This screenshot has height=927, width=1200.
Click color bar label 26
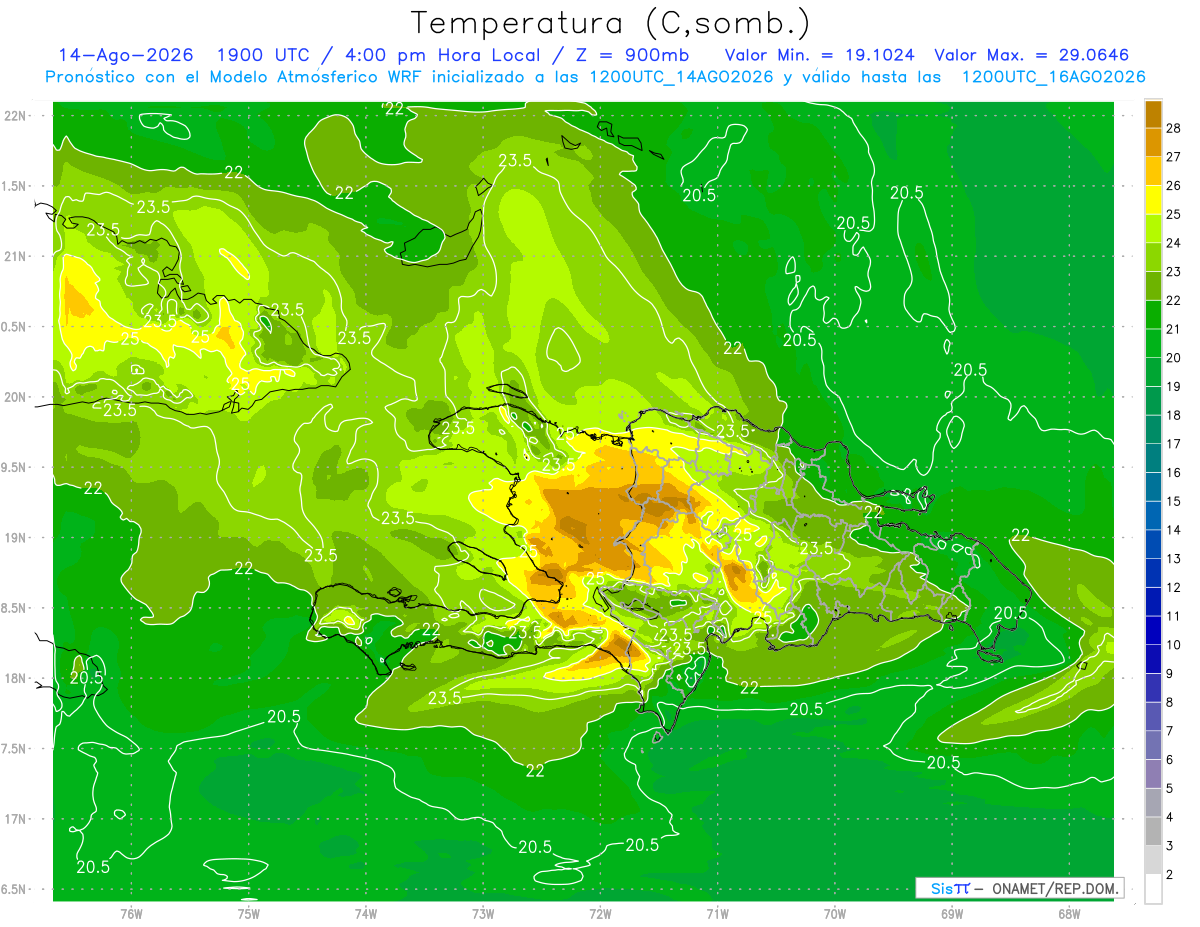pyautogui.click(x=1174, y=186)
